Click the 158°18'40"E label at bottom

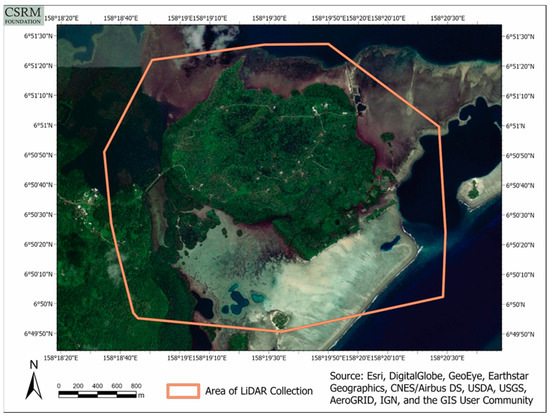[x=120, y=358]
